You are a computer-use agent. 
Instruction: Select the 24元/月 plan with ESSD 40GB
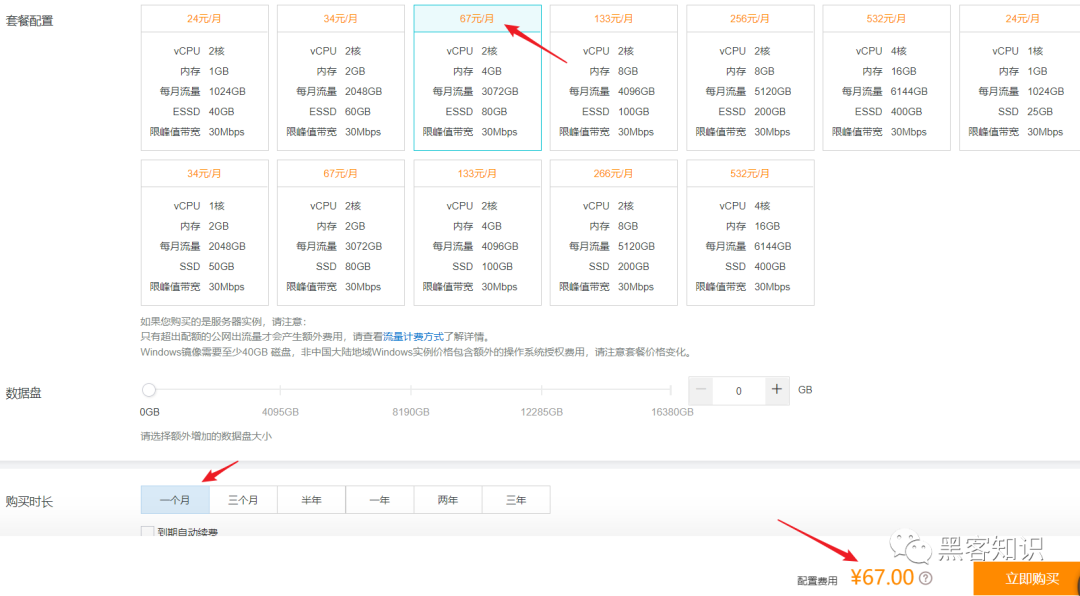point(205,78)
